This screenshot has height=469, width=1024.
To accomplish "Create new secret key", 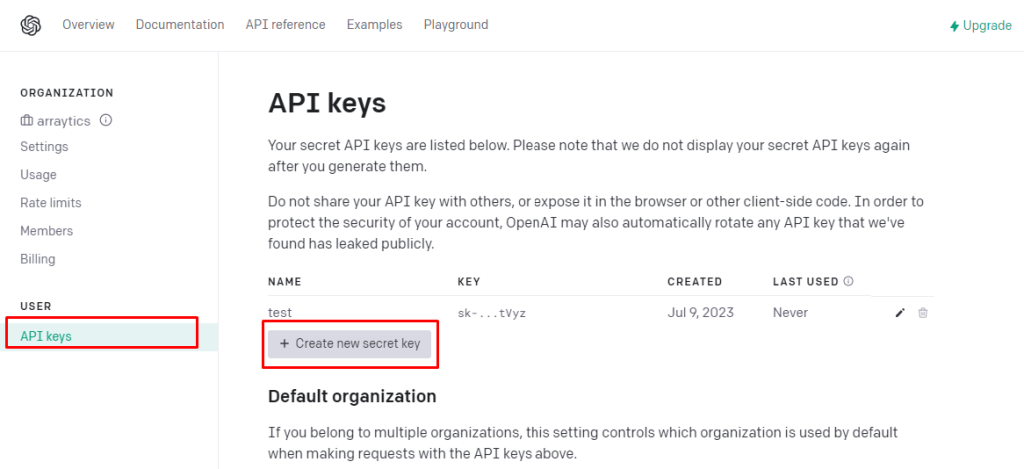I will click(x=349, y=344).
